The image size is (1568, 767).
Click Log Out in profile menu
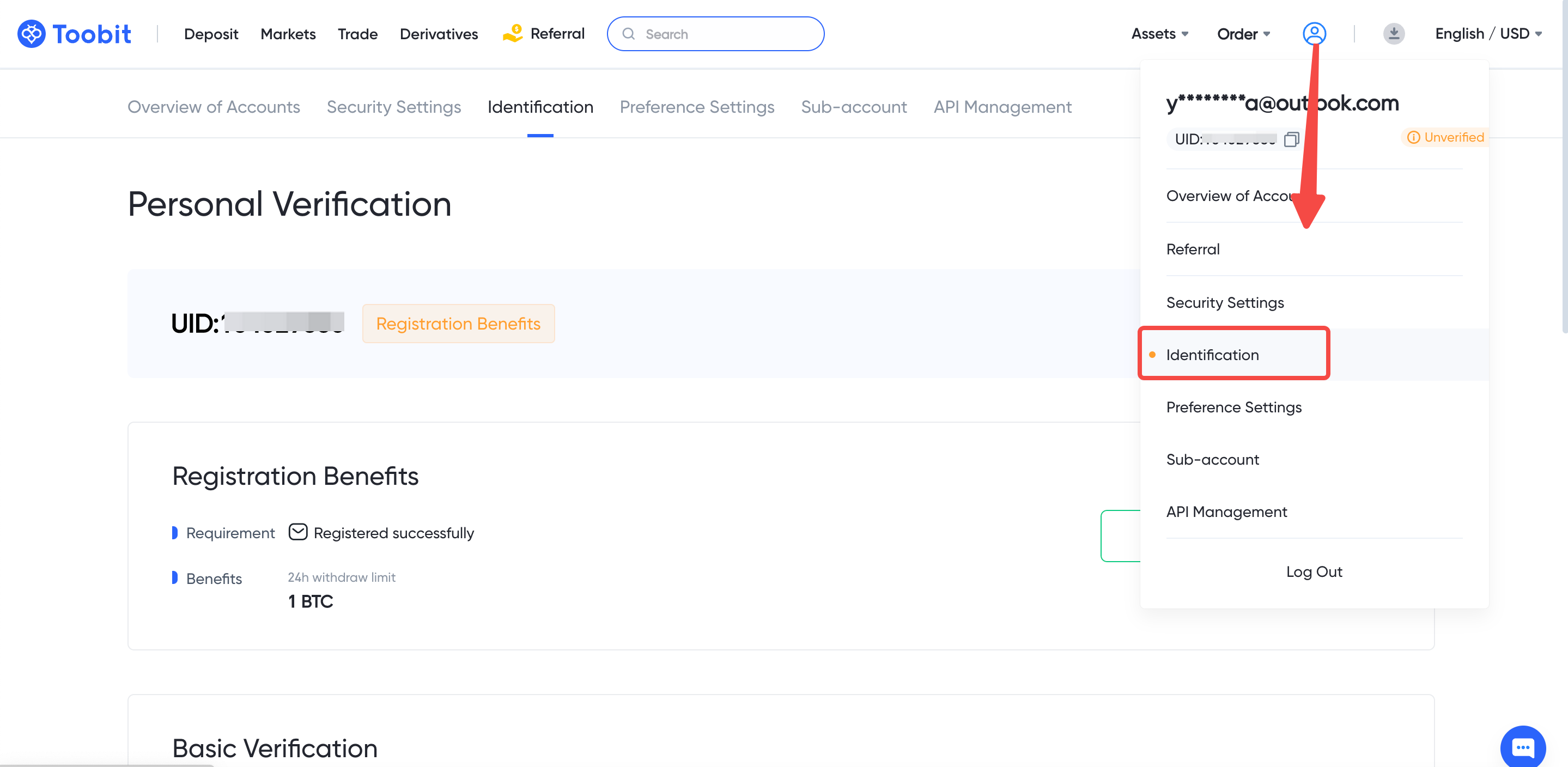click(x=1314, y=571)
